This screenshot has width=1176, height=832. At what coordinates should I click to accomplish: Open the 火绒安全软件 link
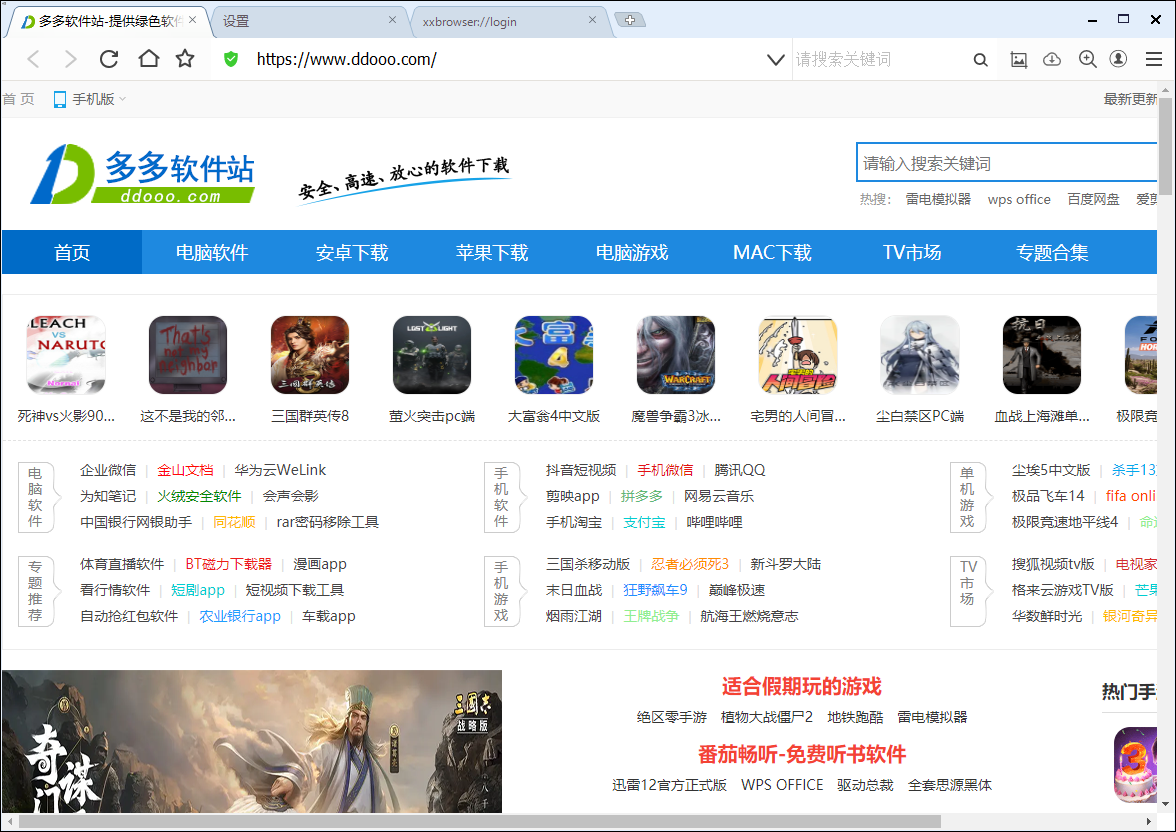coord(199,497)
